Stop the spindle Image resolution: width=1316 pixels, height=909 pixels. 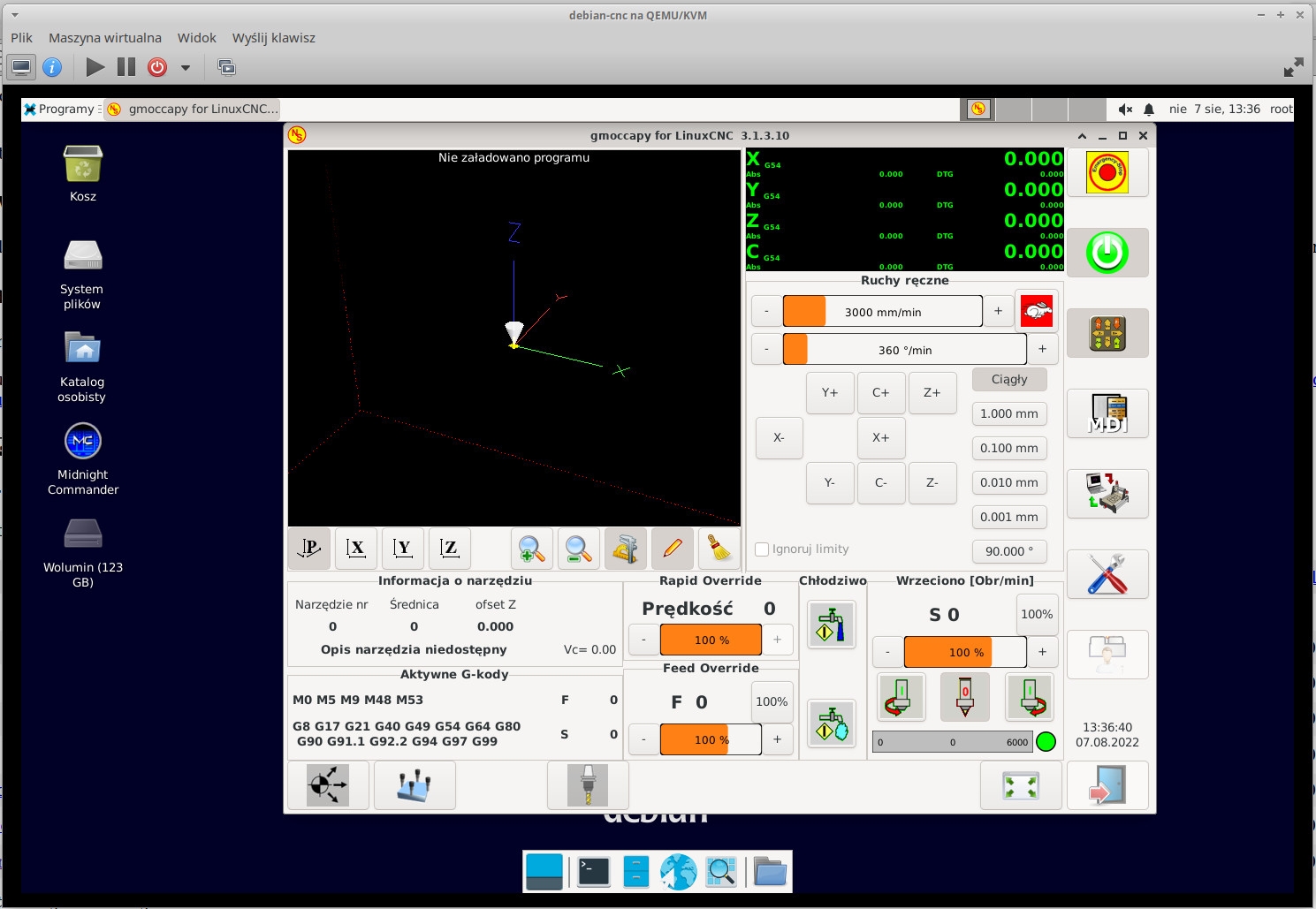point(965,696)
